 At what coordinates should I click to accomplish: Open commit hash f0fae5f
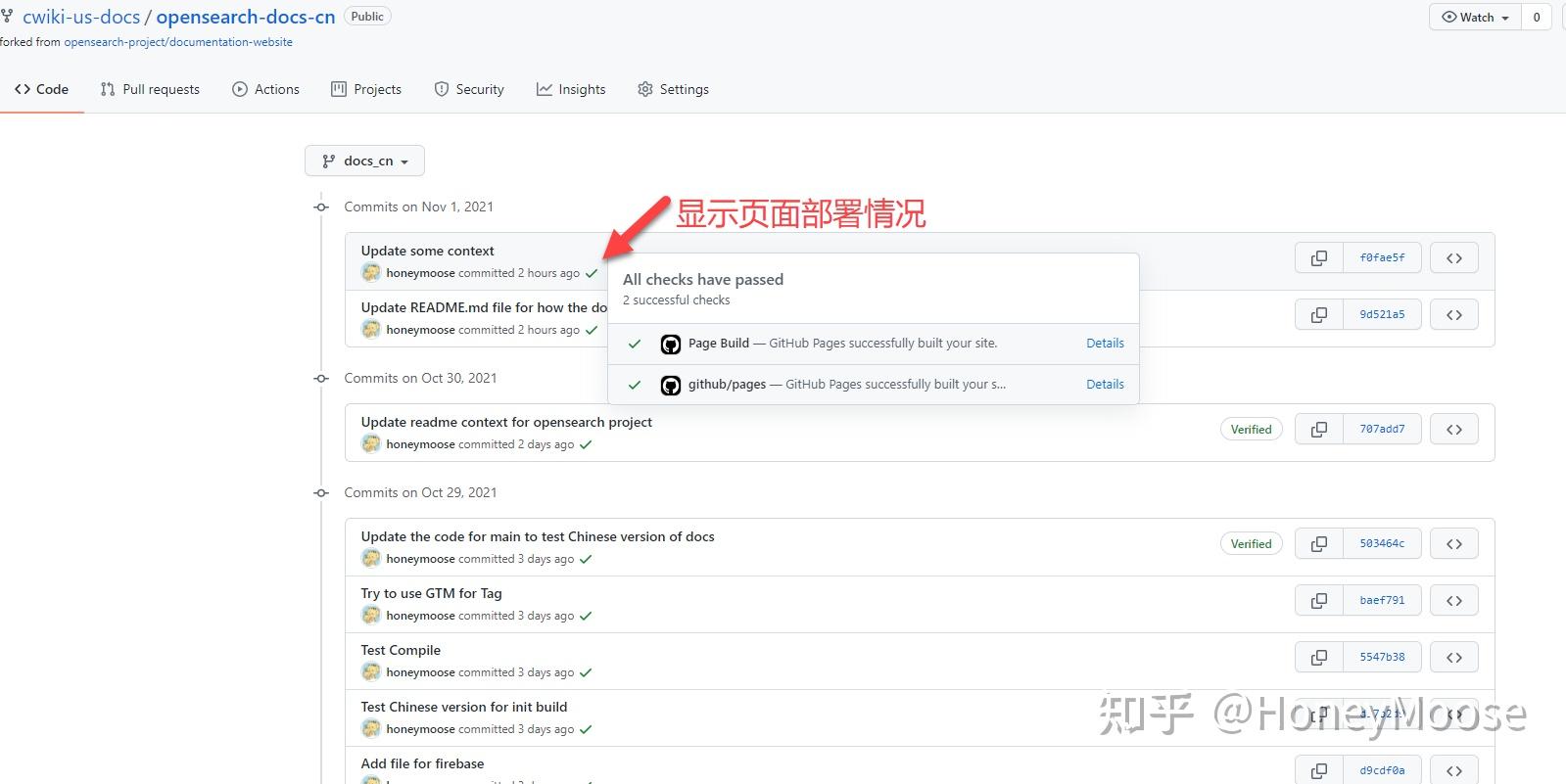pyautogui.click(x=1382, y=258)
